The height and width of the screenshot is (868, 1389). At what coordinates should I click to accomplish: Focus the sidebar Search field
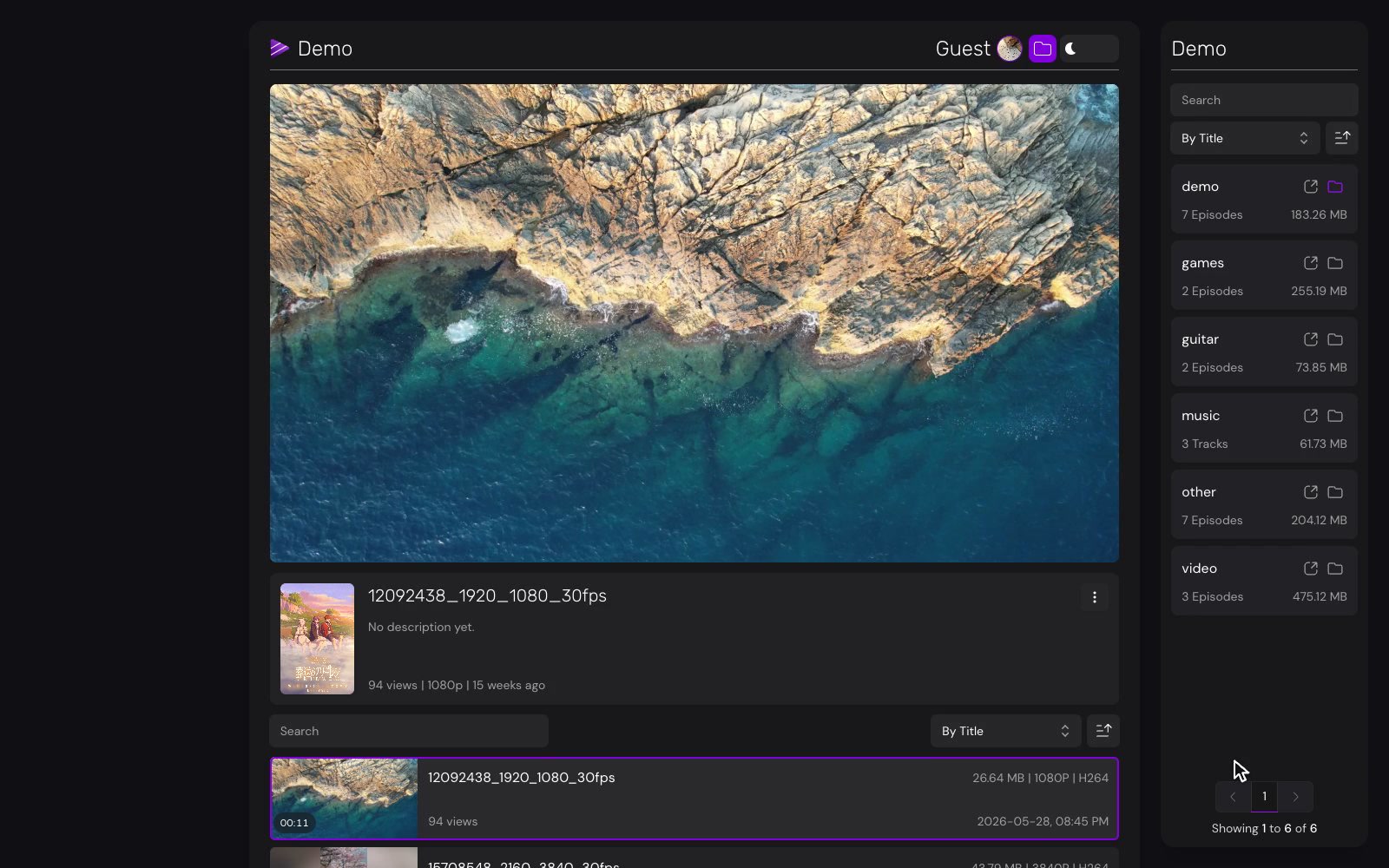(1264, 100)
